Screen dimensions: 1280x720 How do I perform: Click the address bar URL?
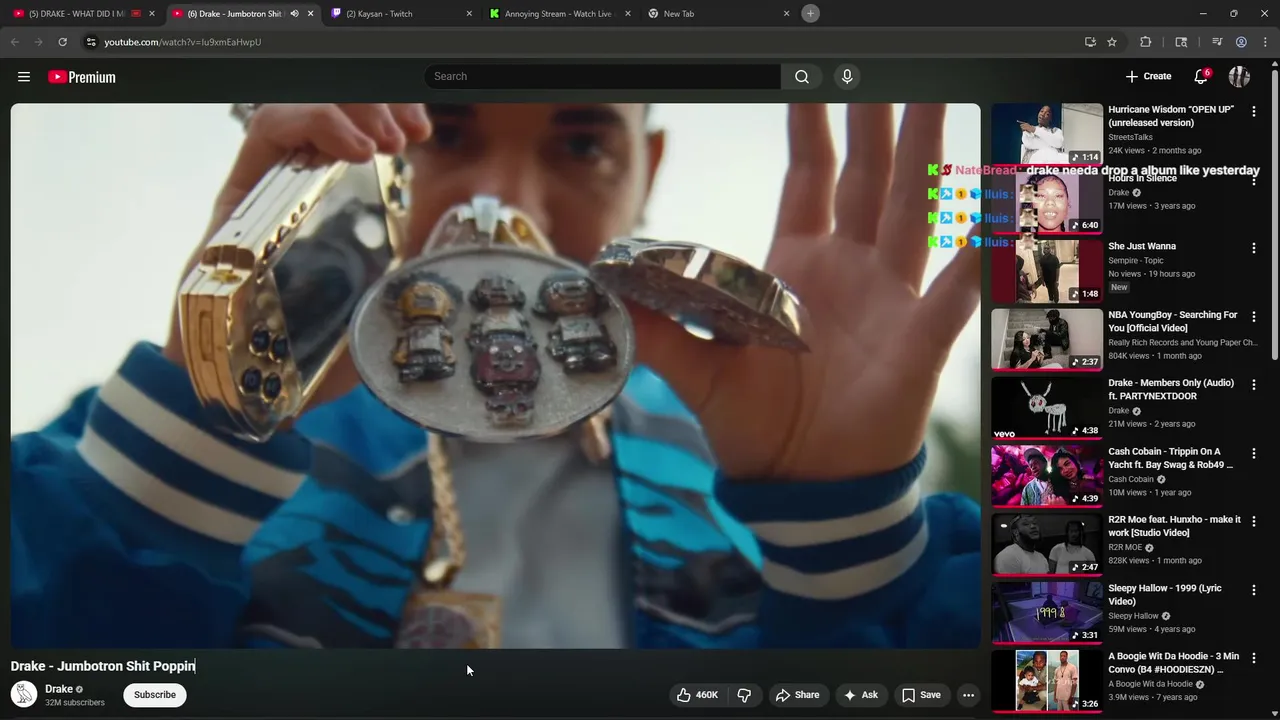click(182, 42)
